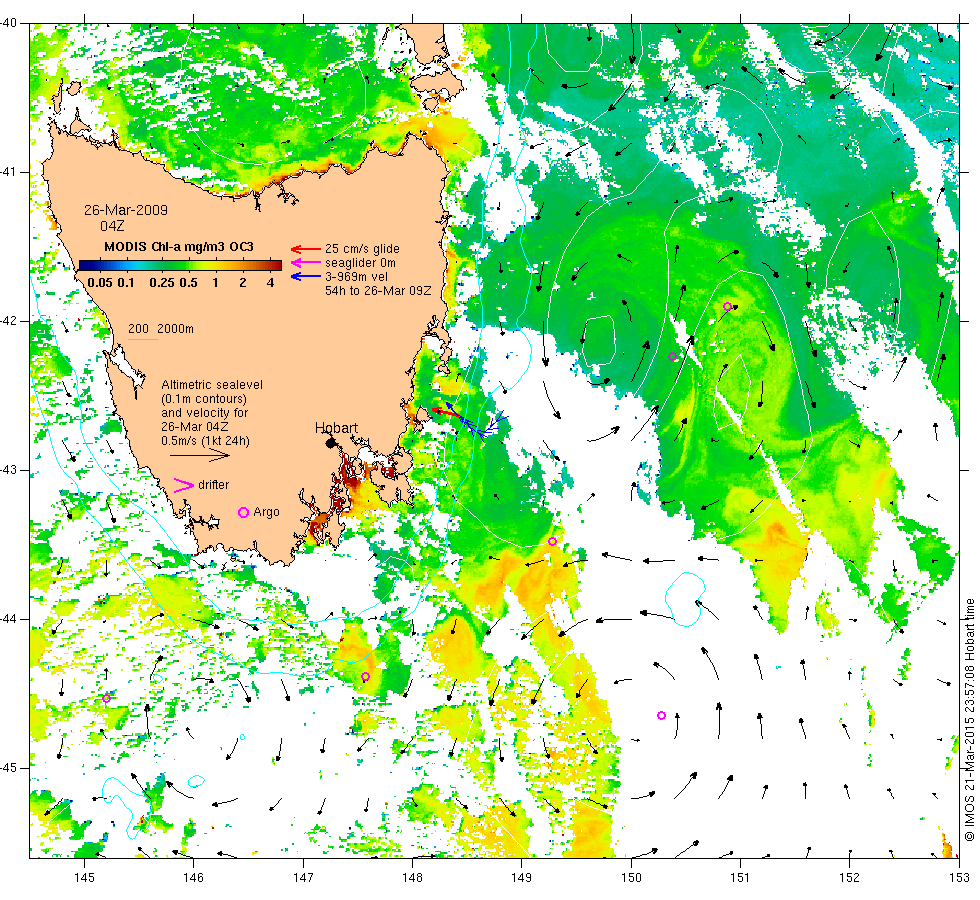Click Argo float marker near 147.6E 44.4S

(x=366, y=677)
